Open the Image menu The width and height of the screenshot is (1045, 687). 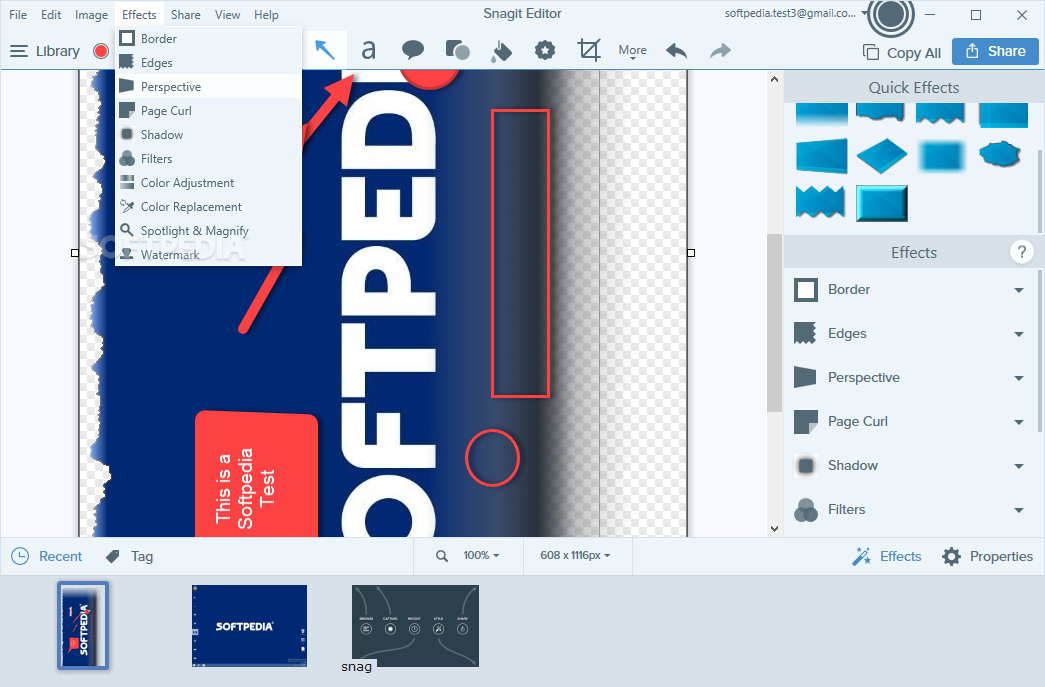91,15
